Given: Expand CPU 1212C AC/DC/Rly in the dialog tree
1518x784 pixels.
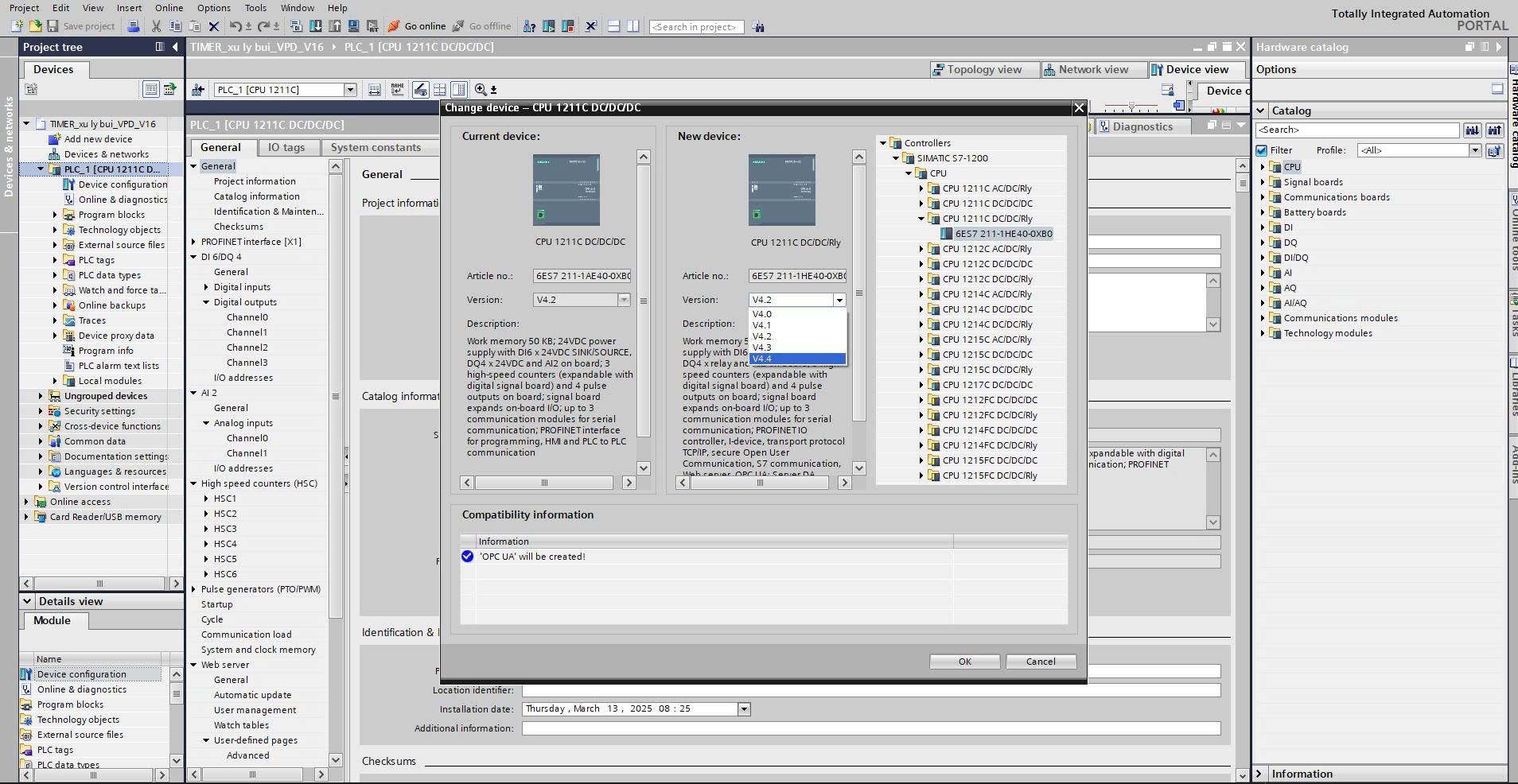Looking at the screenshot, I should click(x=921, y=249).
